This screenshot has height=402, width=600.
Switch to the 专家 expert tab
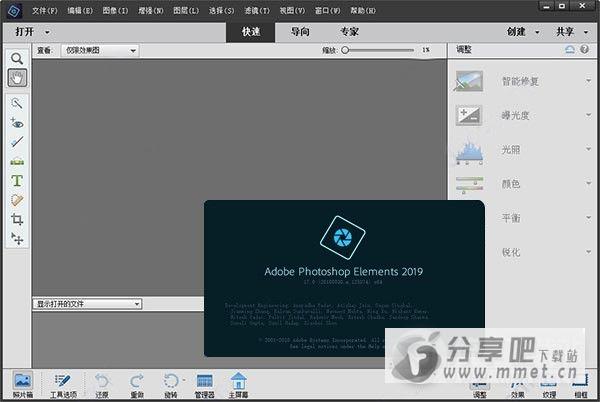pyautogui.click(x=349, y=32)
